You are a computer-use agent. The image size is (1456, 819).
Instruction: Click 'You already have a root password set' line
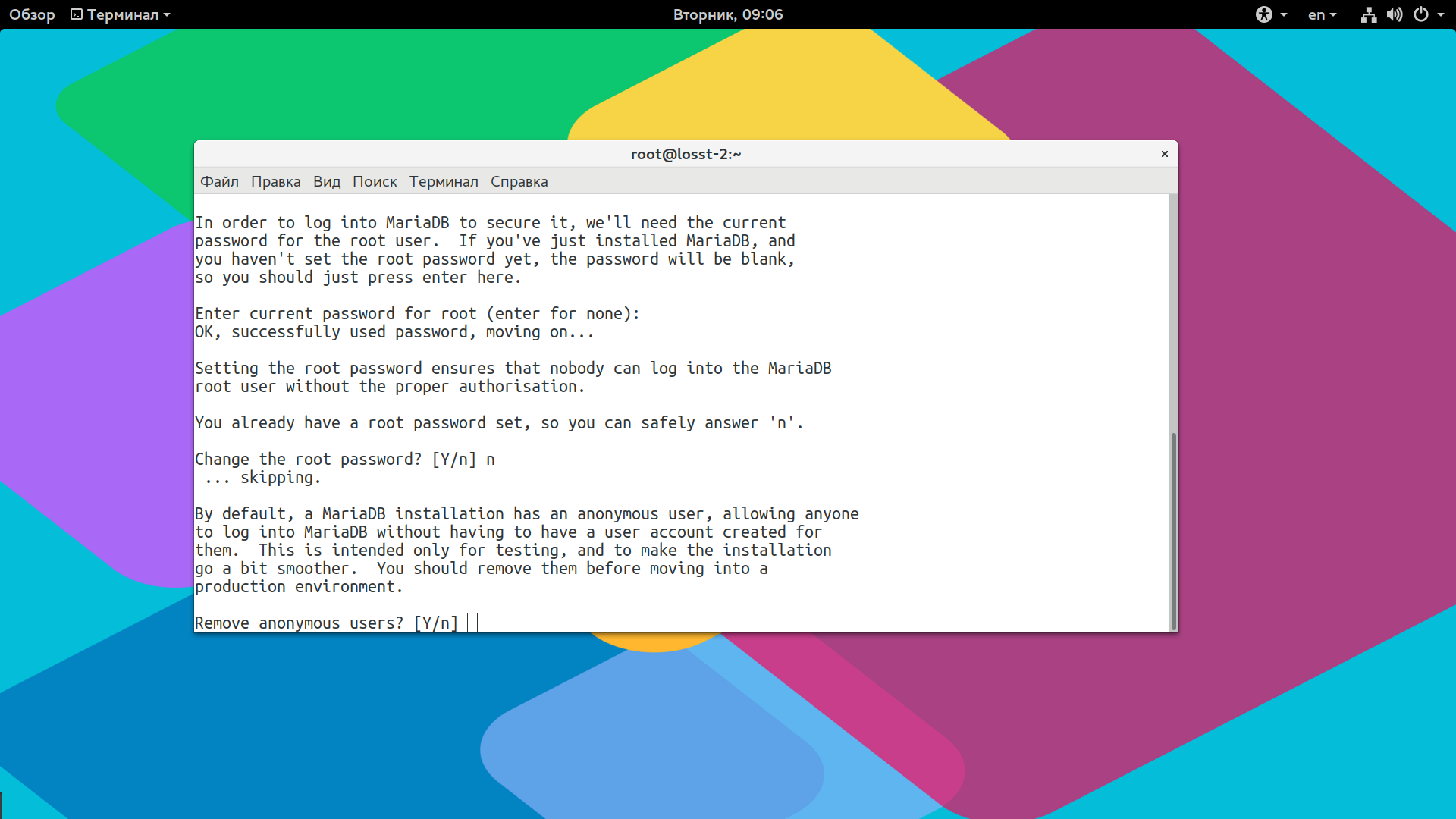point(499,423)
